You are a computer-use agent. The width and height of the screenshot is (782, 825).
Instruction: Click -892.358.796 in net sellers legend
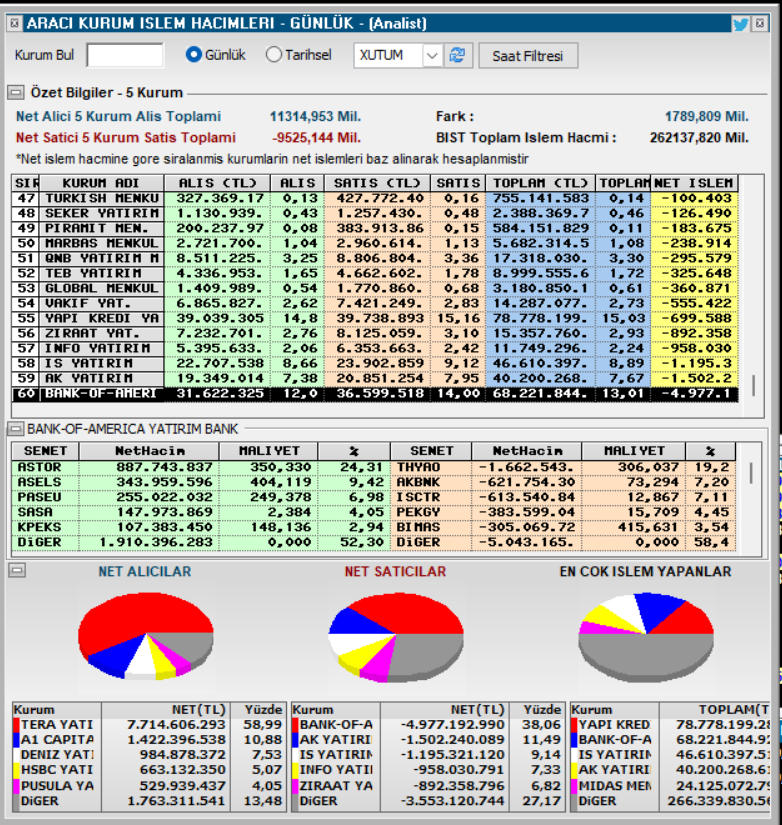[x=459, y=786]
